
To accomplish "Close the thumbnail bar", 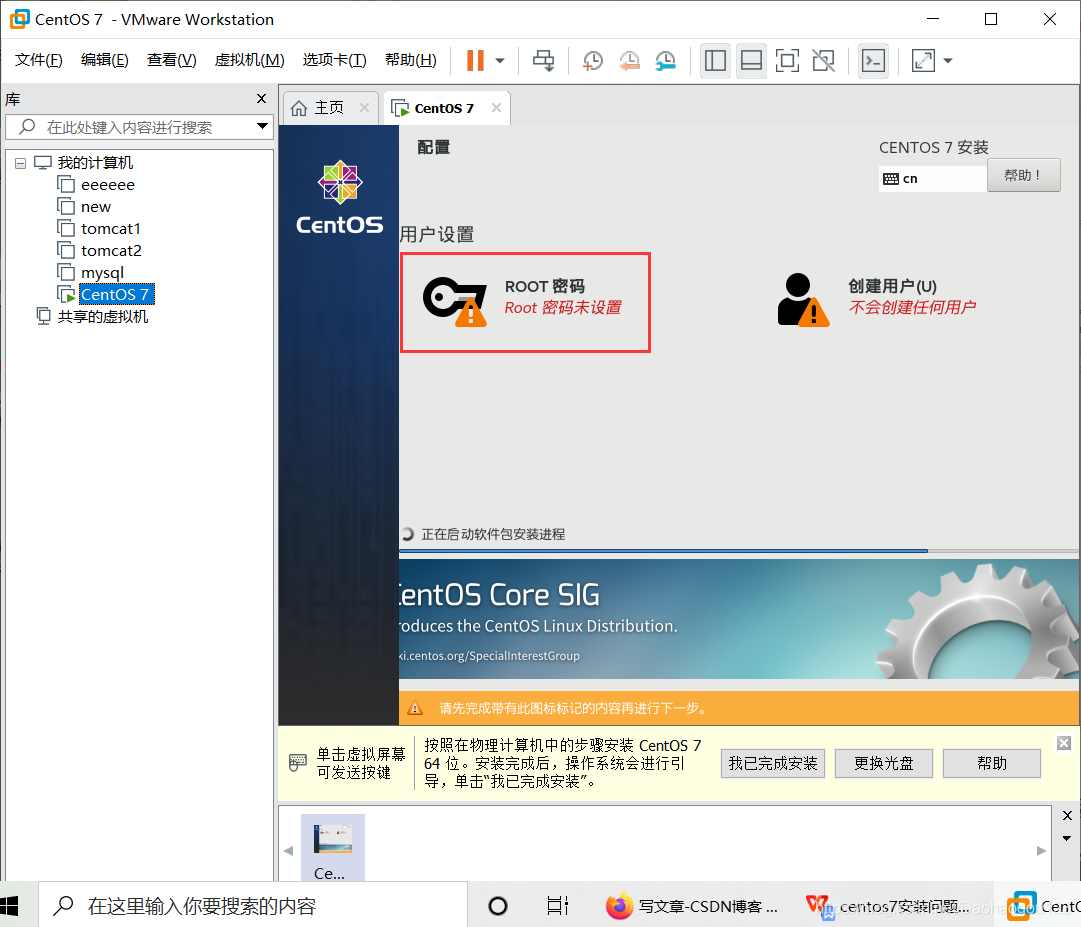I will click(1067, 815).
